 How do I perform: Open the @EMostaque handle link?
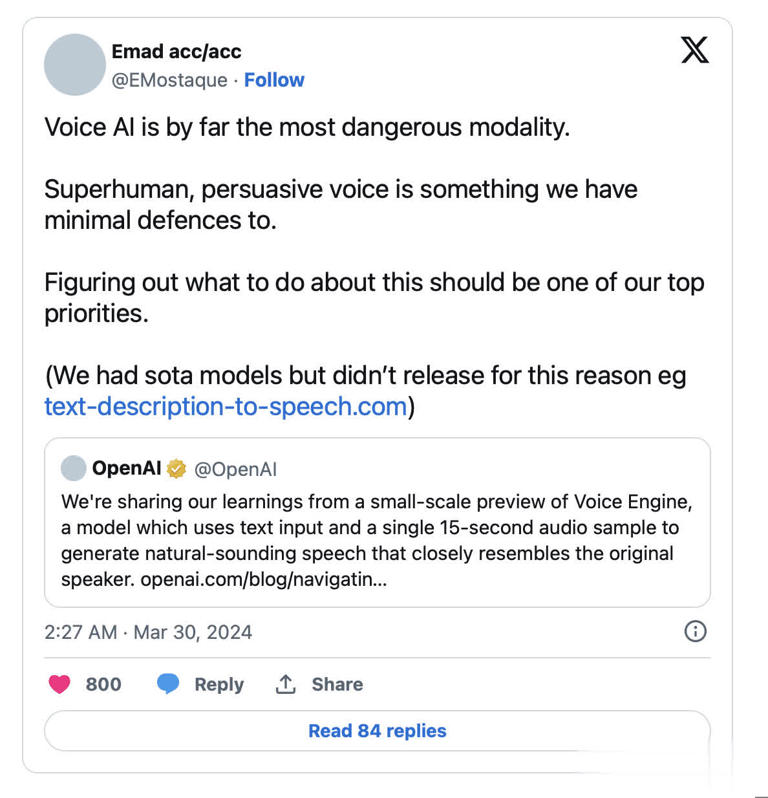pyautogui.click(x=169, y=80)
